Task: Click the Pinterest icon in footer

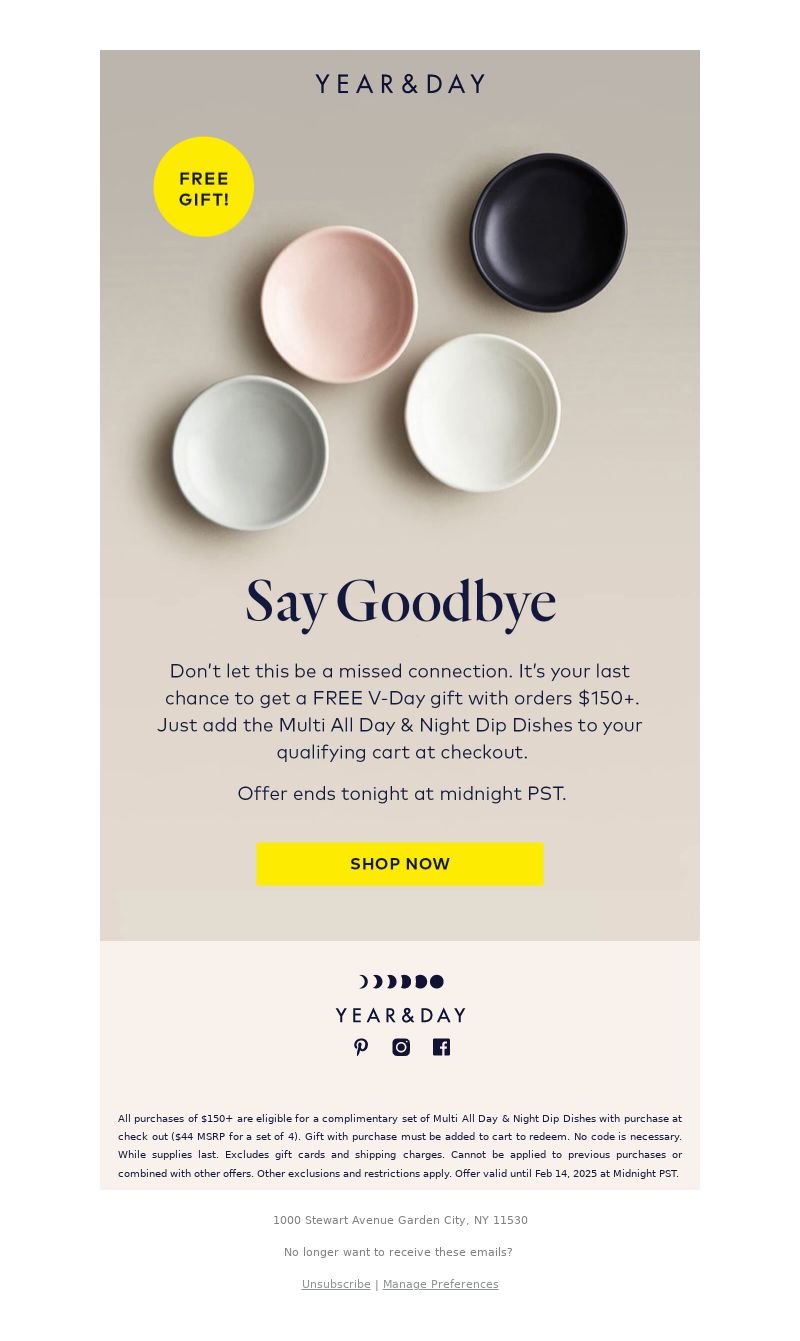Action: tap(361, 1047)
